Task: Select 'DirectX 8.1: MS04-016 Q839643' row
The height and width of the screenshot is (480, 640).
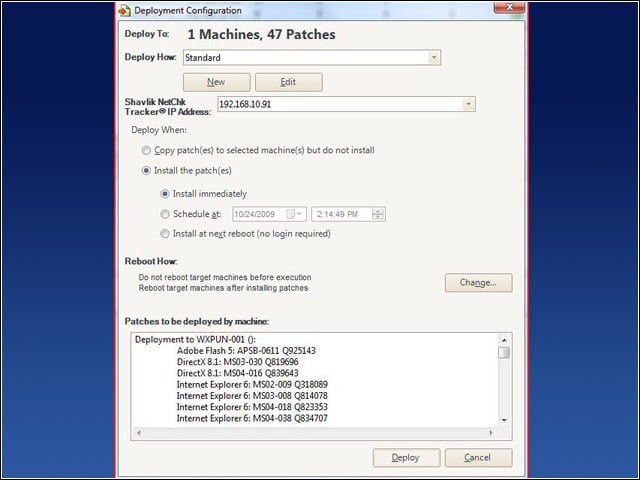Action: (x=238, y=373)
